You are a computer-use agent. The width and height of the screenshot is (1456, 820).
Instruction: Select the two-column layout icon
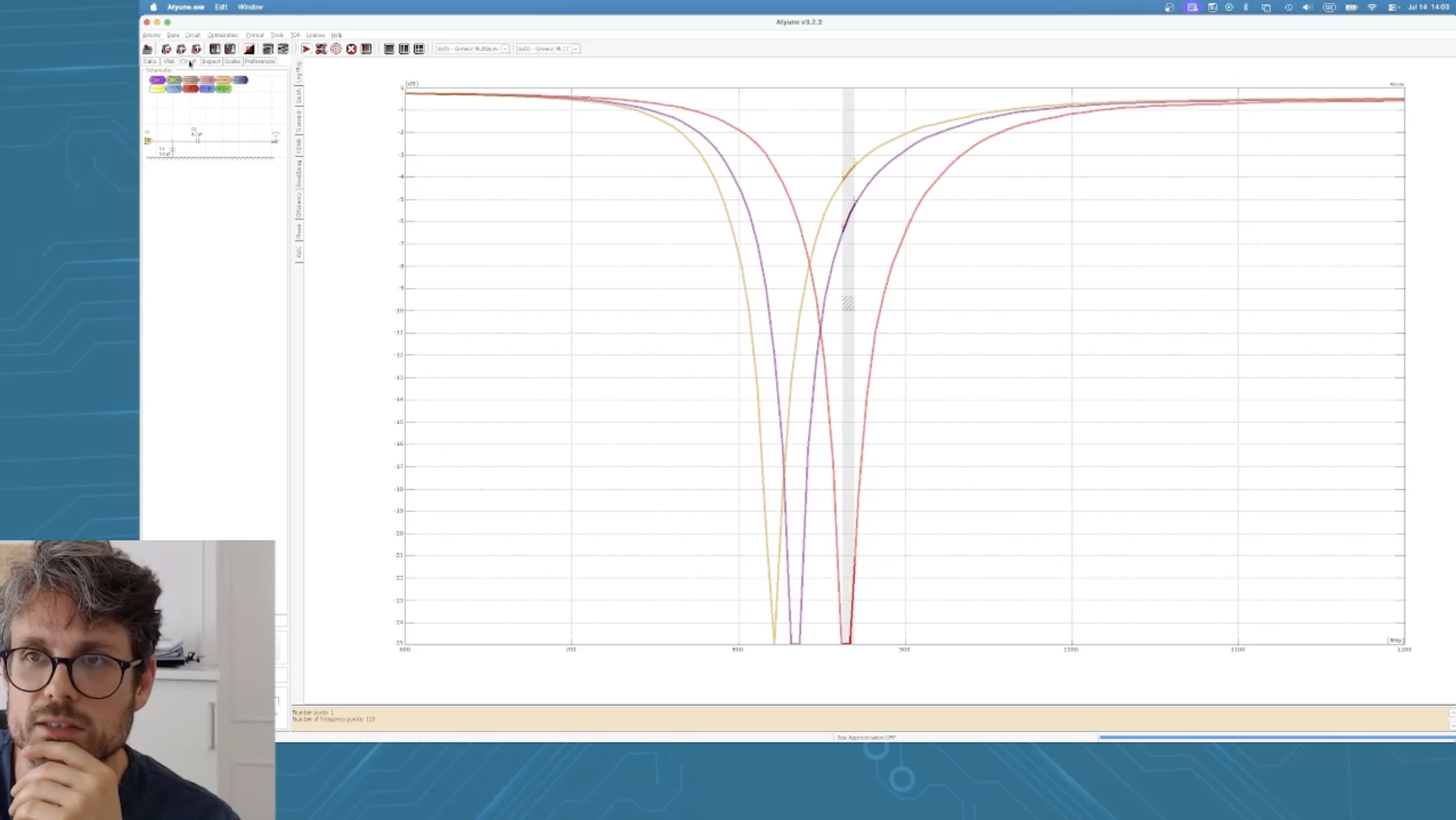pos(404,49)
